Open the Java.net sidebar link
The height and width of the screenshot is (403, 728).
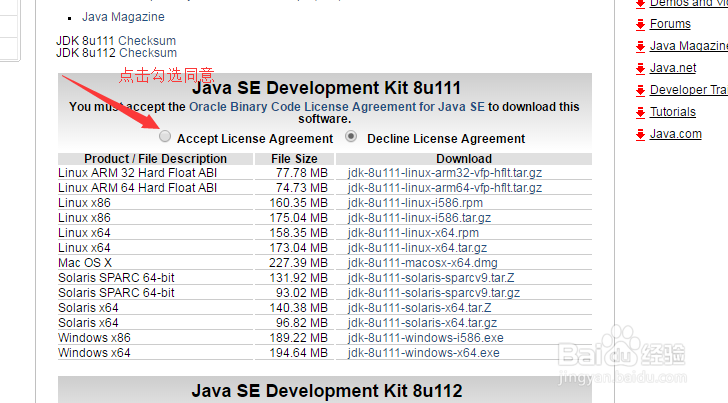(x=673, y=68)
